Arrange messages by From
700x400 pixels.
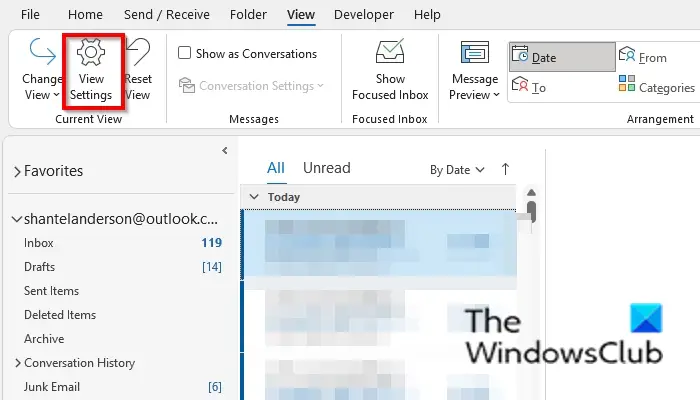point(643,57)
